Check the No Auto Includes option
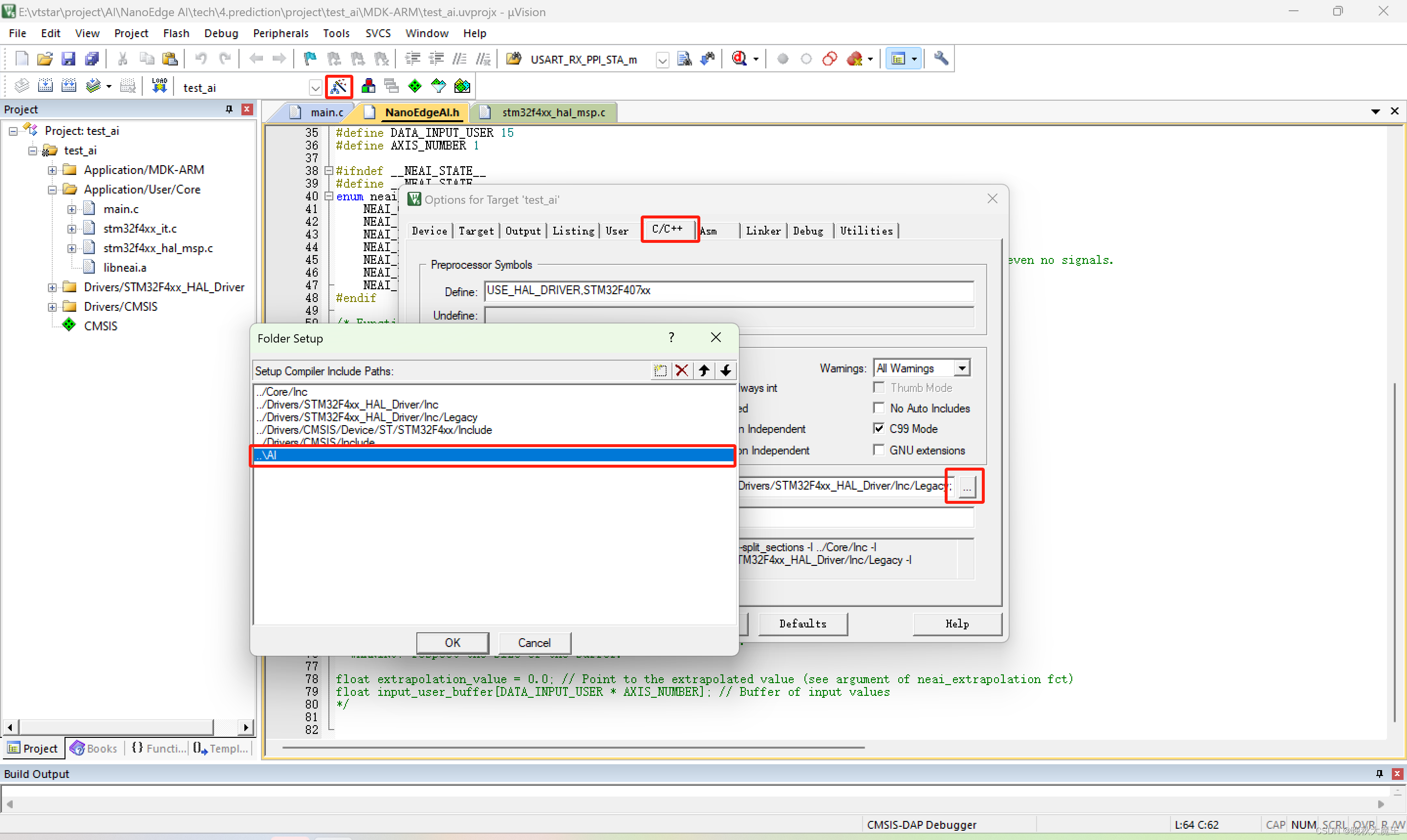Screen dimensions: 1407x840 tap(878, 408)
